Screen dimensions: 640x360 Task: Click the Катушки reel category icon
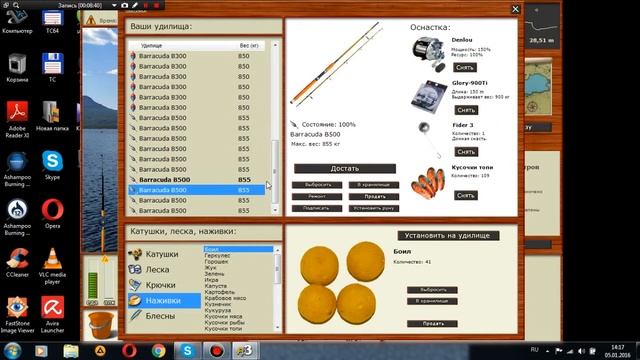tap(135, 254)
